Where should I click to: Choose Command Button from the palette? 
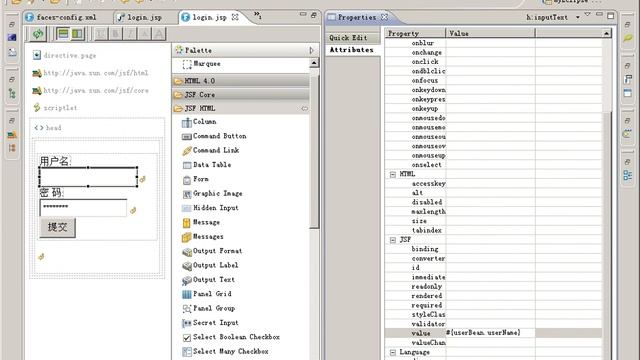coord(214,136)
